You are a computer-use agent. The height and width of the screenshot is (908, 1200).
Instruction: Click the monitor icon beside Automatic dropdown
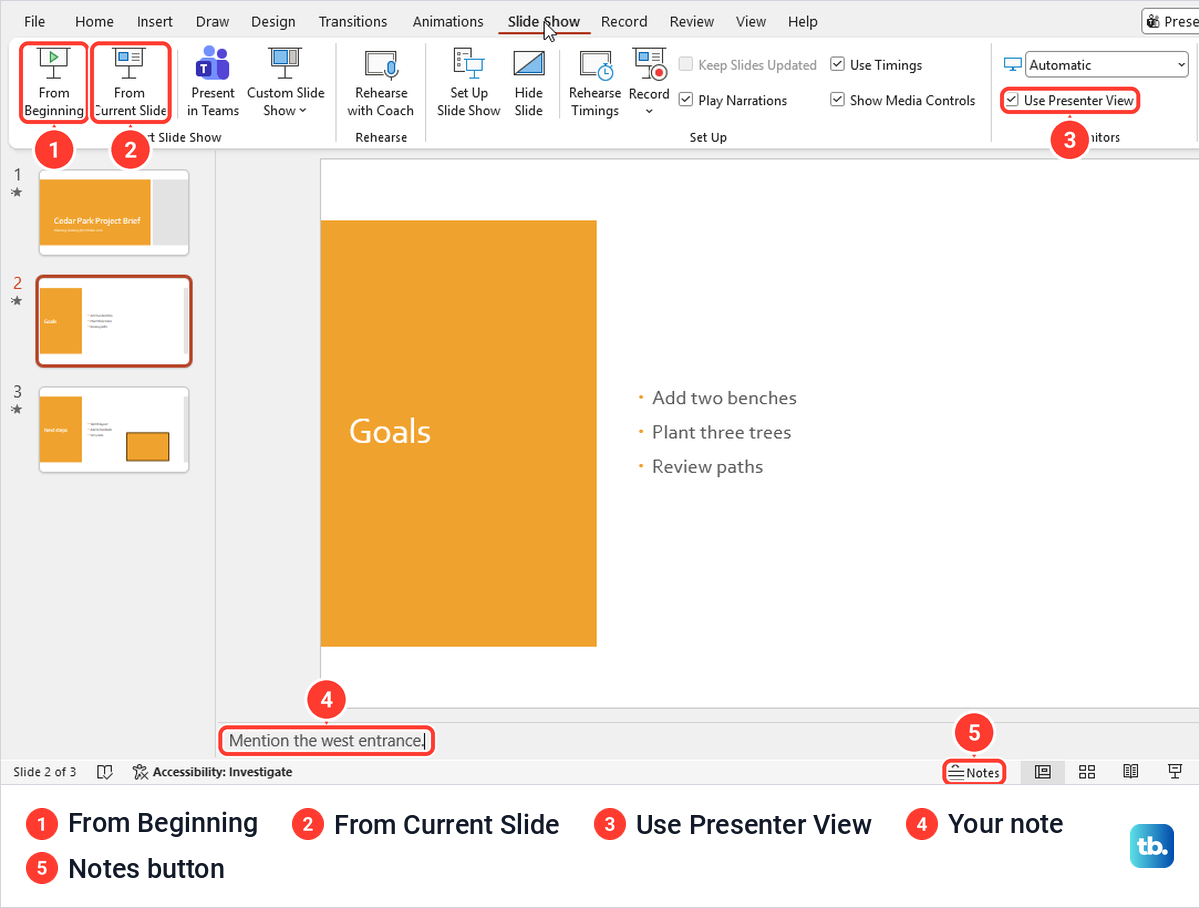coord(1013,65)
